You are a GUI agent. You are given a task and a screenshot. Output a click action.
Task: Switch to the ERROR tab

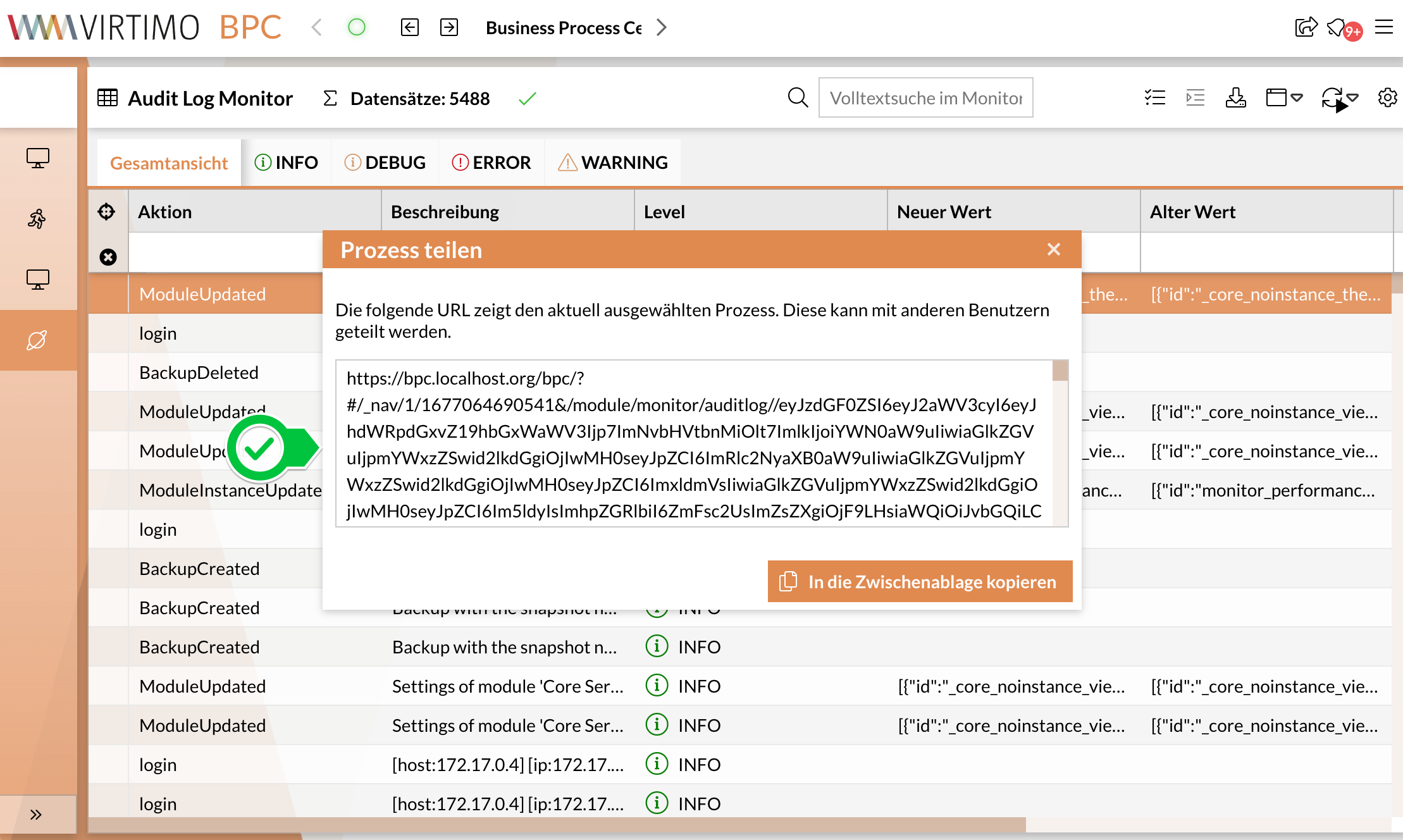coord(491,163)
